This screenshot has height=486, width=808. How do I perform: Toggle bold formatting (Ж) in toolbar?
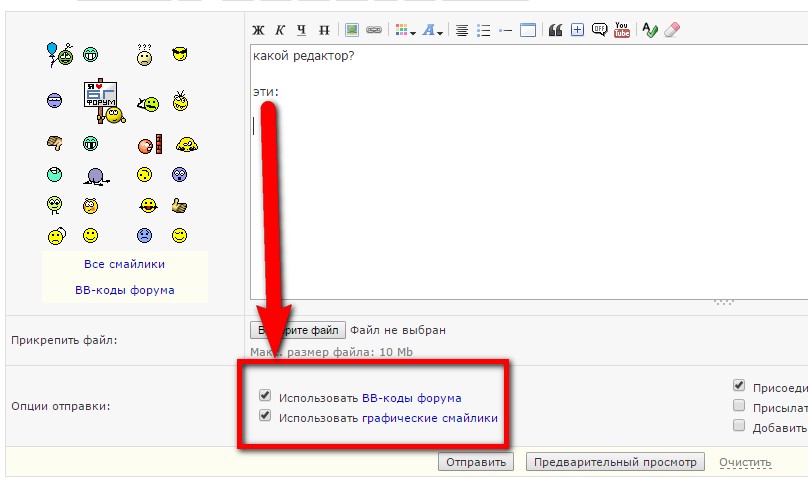coord(258,30)
